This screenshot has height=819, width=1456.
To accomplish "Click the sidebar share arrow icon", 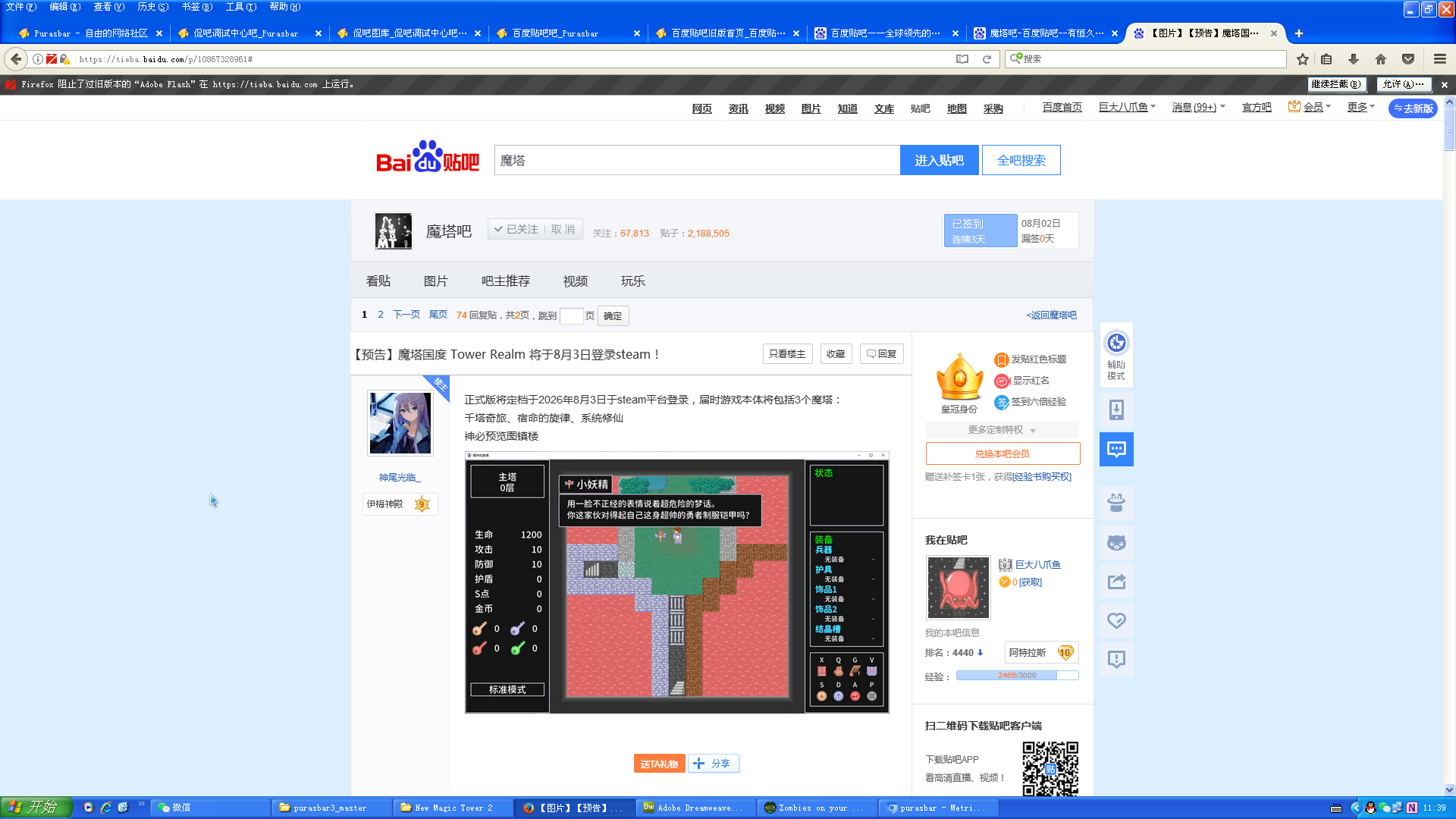I will pyautogui.click(x=1116, y=582).
